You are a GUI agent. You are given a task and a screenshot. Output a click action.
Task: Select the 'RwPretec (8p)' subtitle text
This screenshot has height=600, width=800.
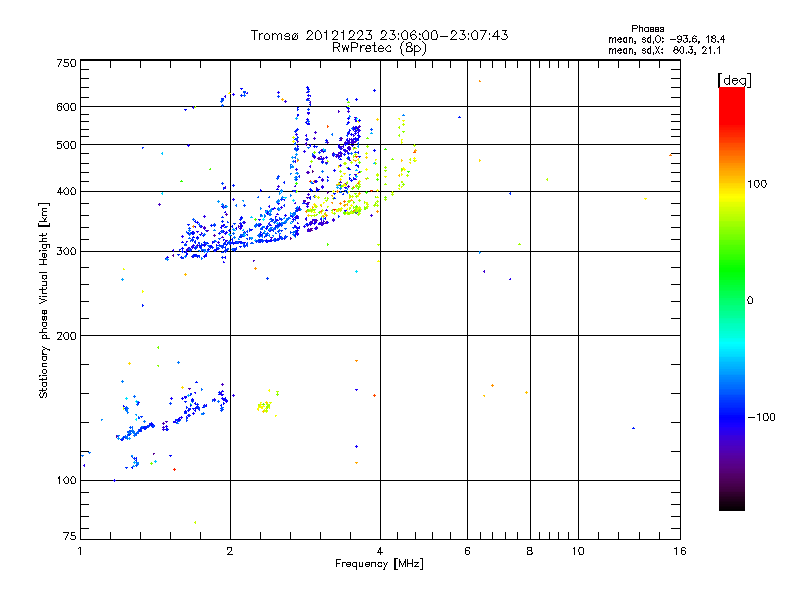click(x=379, y=48)
